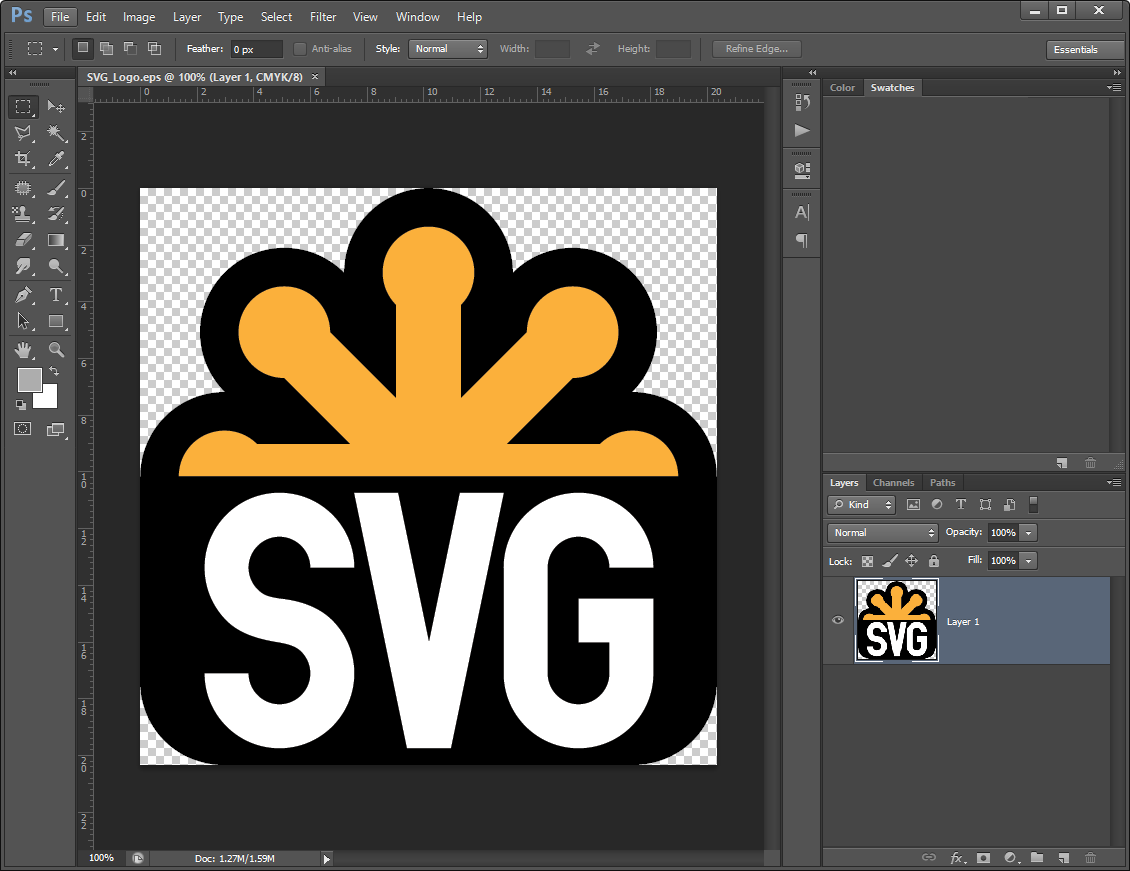
Task: Select the Clone Stamp tool
Action: click(x=23, y=214)
